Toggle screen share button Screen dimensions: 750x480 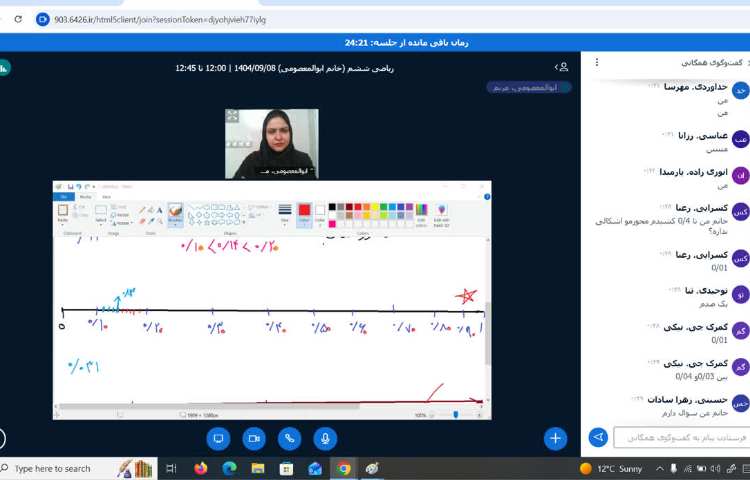219,438
